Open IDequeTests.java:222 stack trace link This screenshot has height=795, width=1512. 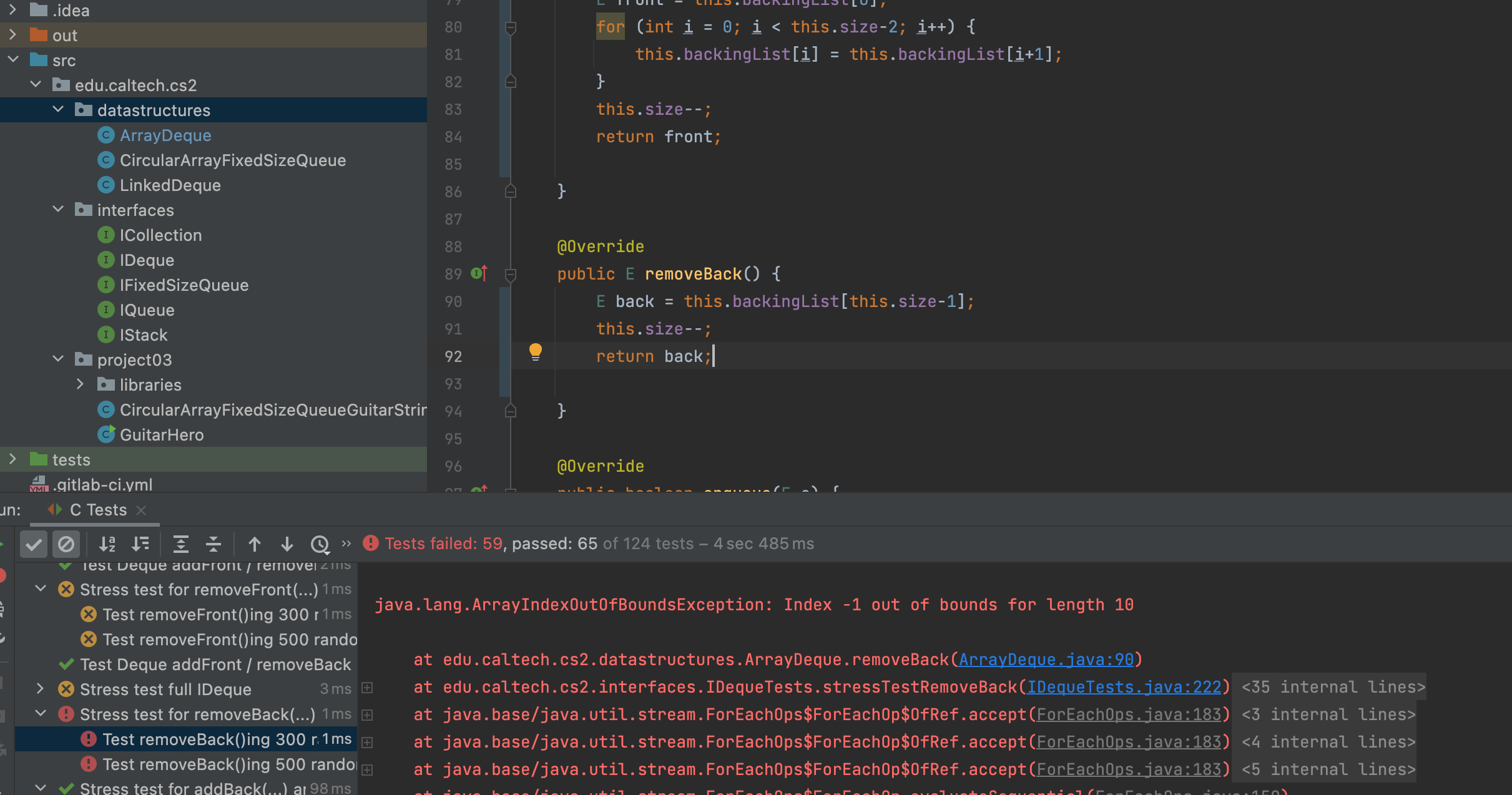point(1124,687)
